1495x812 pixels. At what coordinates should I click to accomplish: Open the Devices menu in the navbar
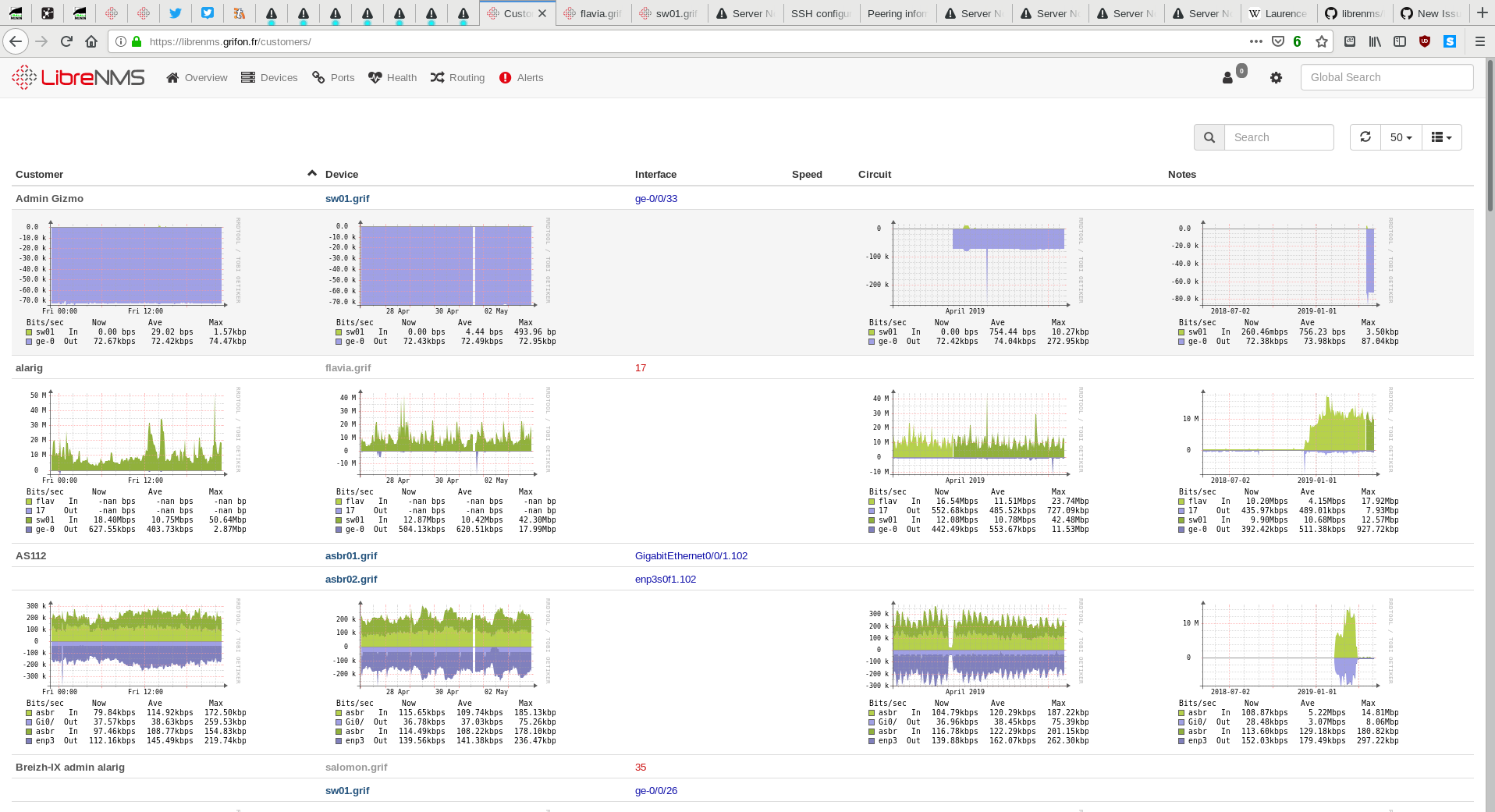point(269,77)
